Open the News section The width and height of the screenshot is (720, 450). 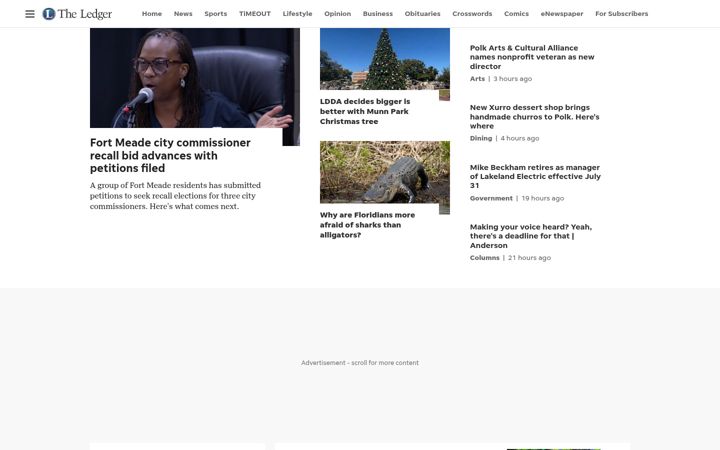click(183, 14)
